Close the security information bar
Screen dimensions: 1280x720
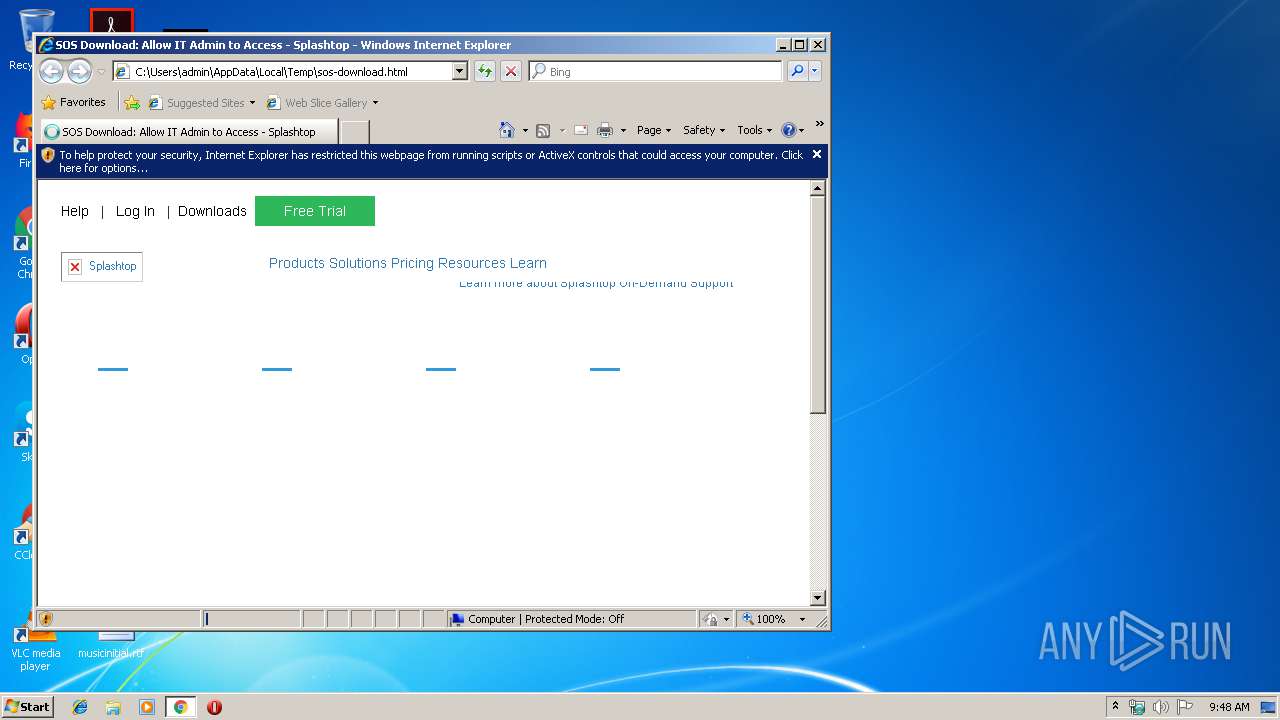point(817,154)
